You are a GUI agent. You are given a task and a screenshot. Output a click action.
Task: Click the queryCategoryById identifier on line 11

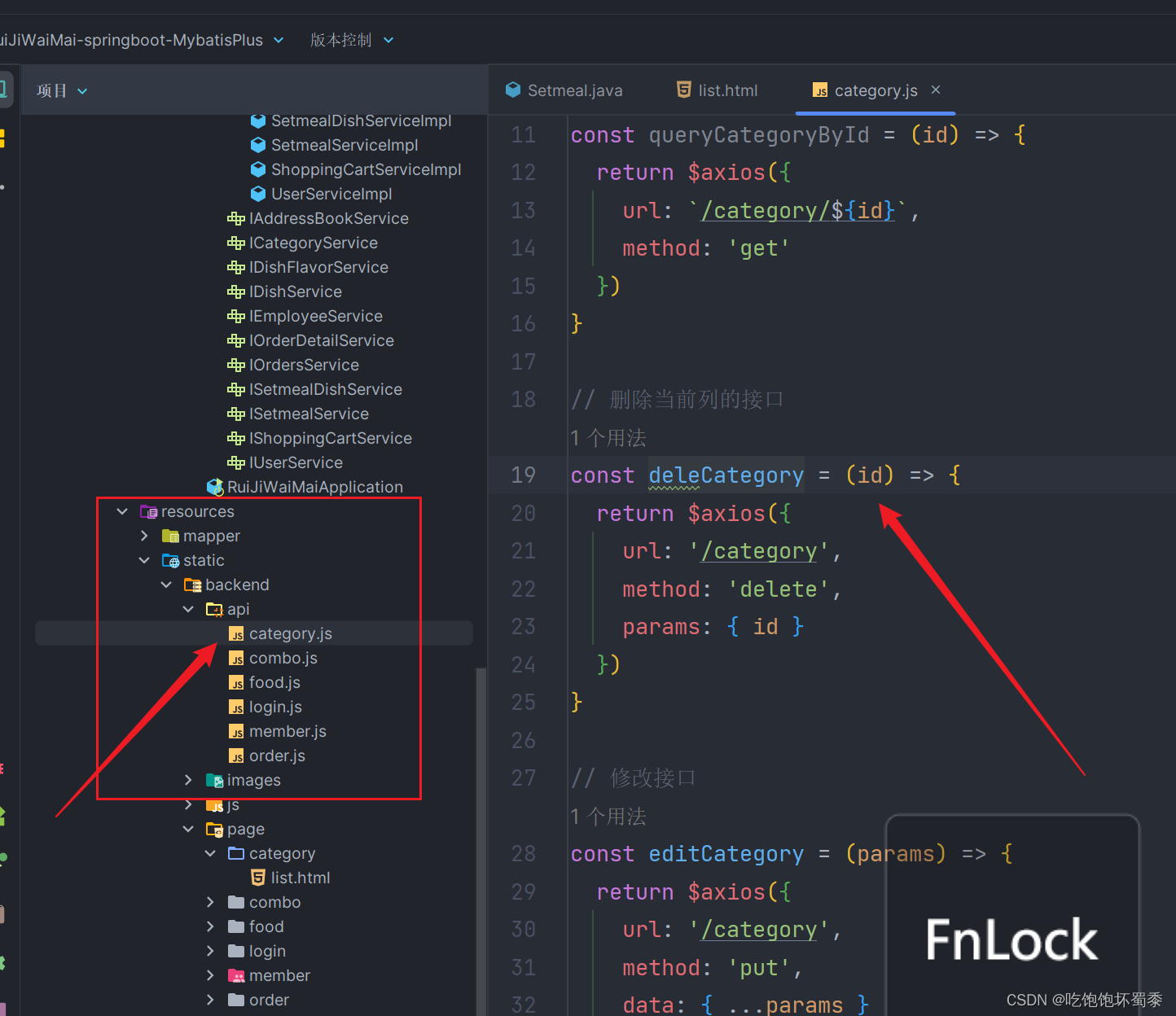coord(759,135)
